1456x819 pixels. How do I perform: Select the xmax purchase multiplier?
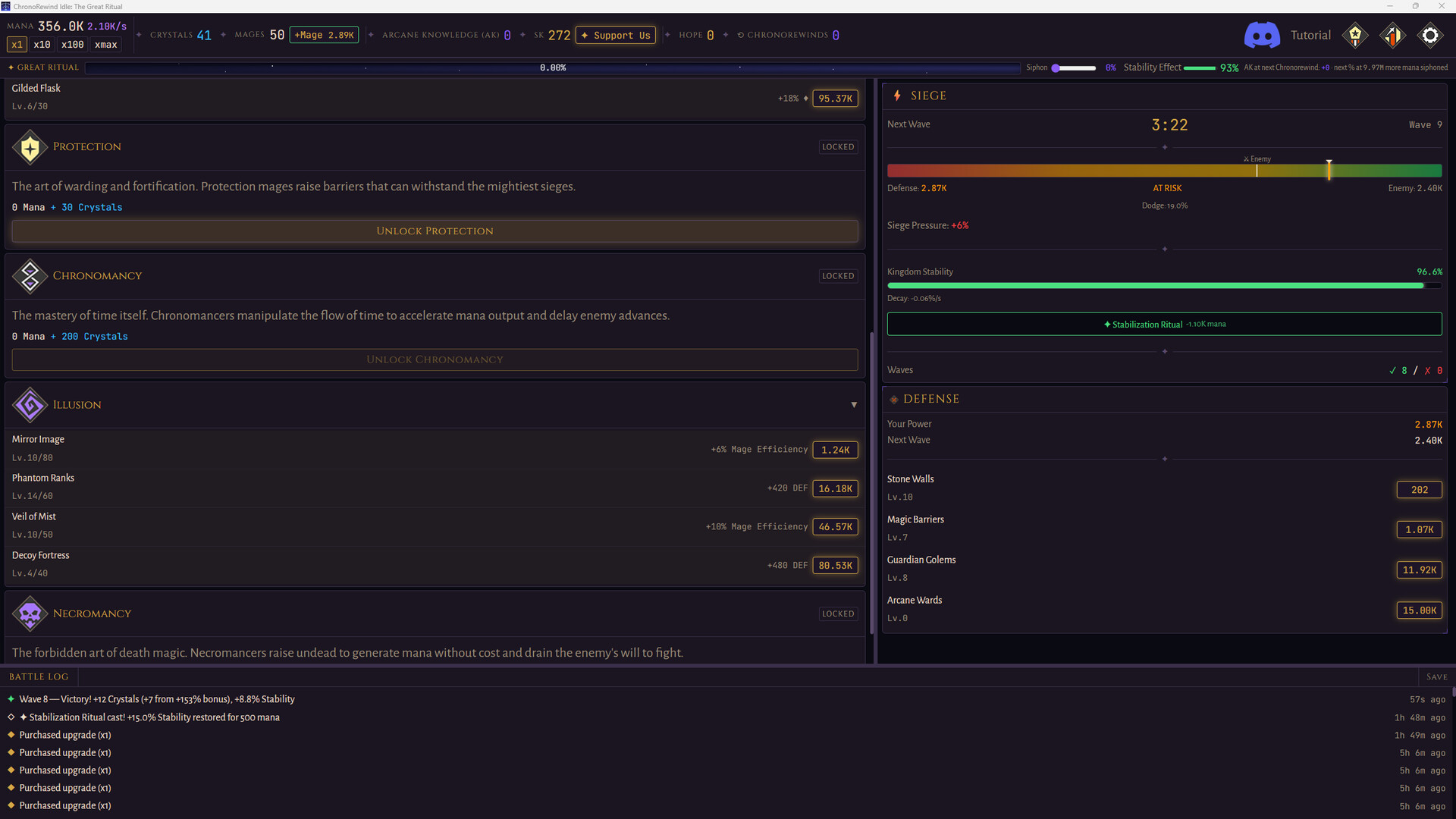click(105, 45)
